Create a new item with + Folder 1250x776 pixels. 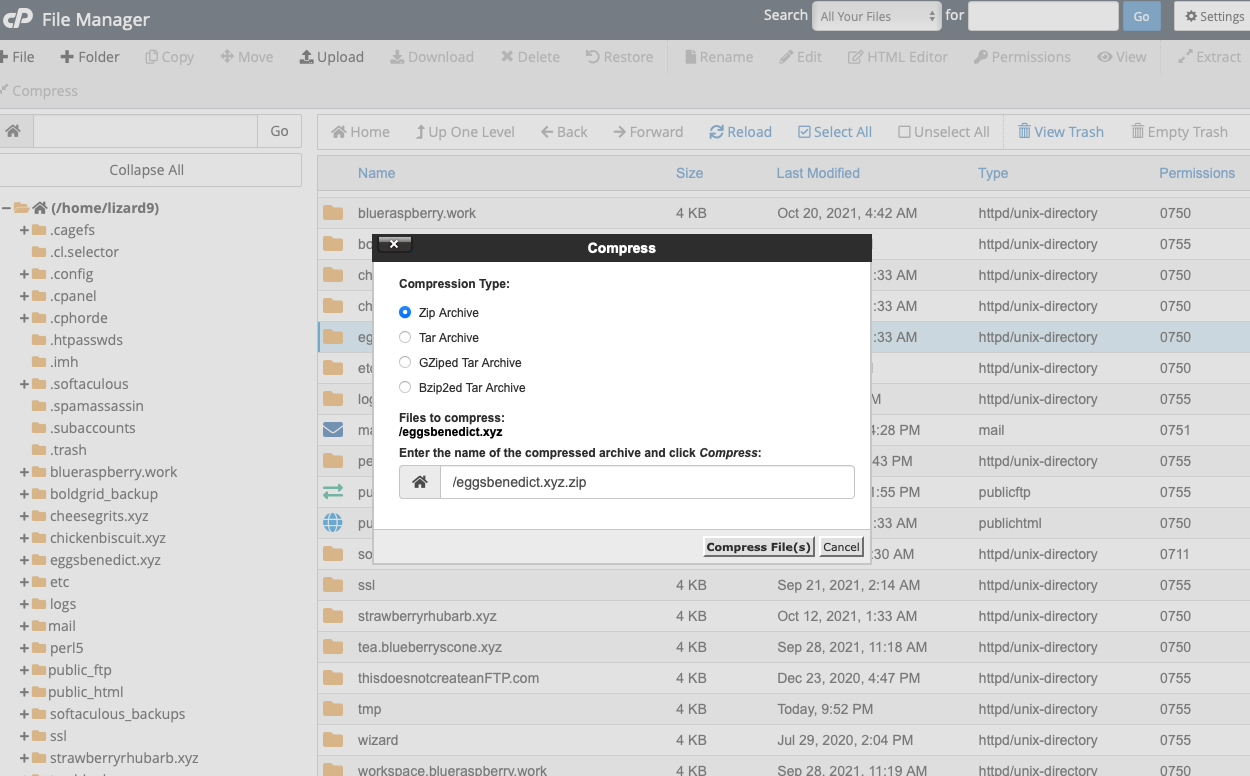pos(90,57)
